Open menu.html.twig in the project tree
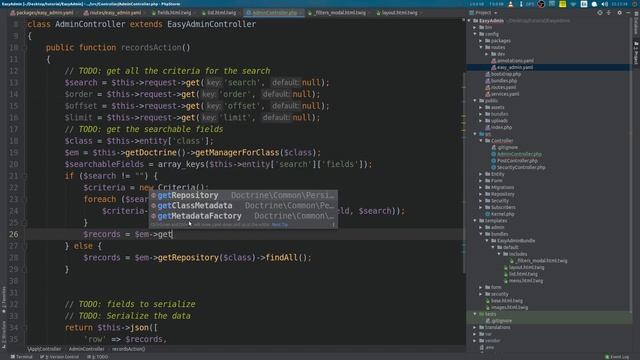 524,280
